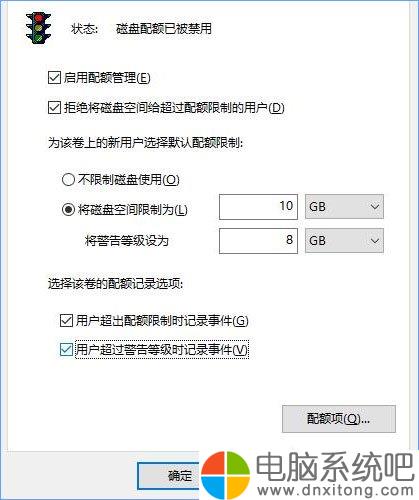Open the GB unit dropdown for disk limit
Image resolution: width=419 pixels, height=500 pixels.
point(344,207)
